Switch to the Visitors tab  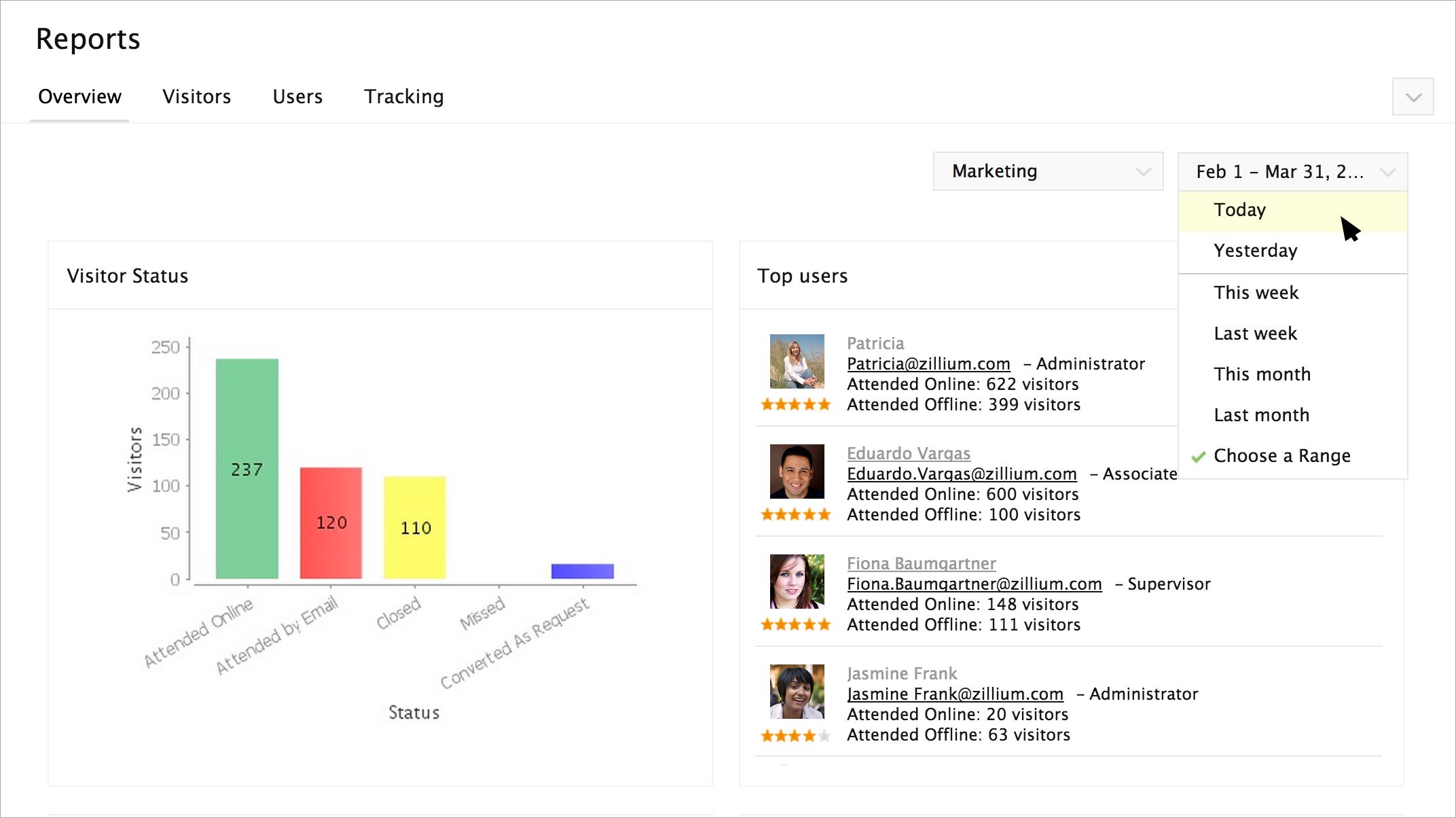(x=197, y=96)
